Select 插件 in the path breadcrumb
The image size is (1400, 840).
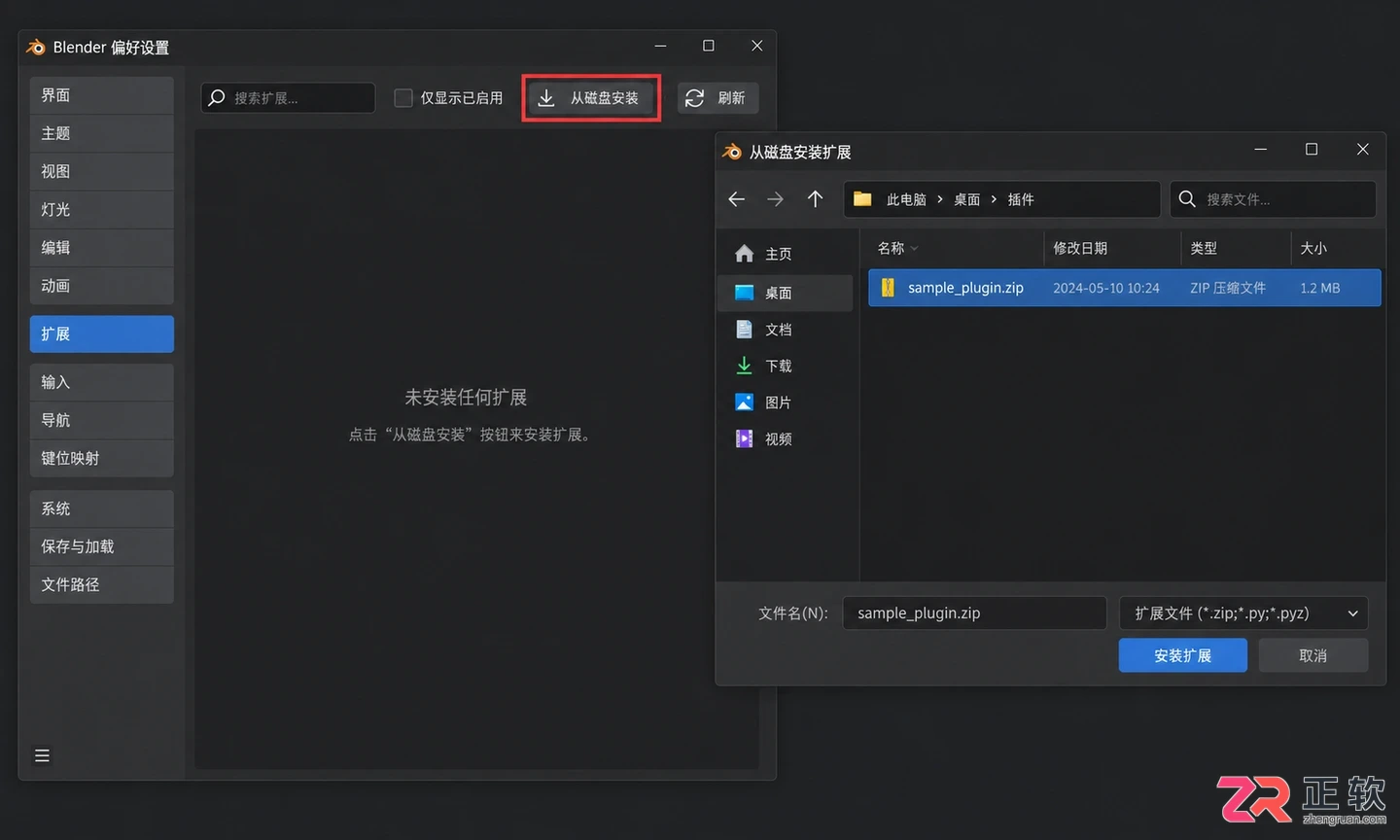click(1021, 199)
